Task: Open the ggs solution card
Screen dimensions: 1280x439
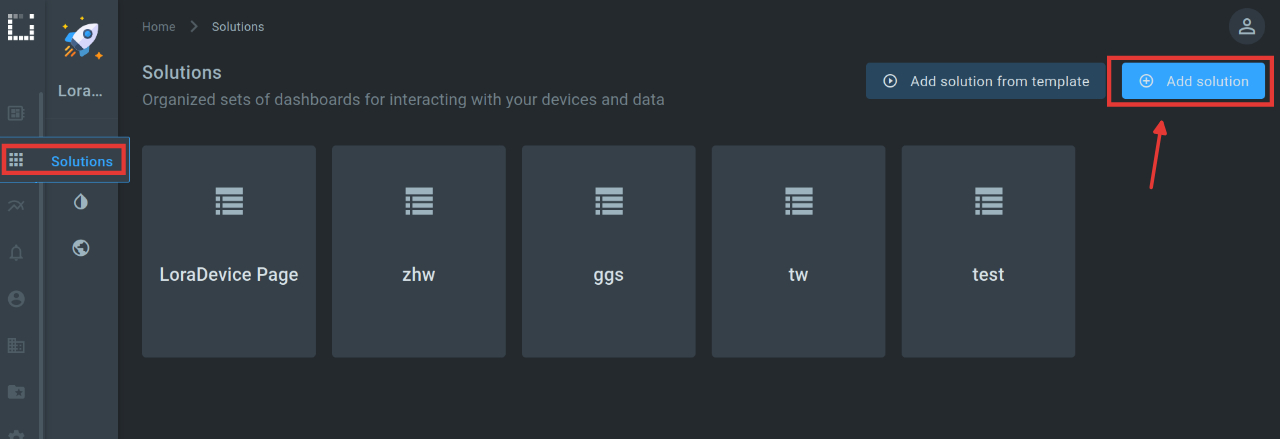Action: (609, 251)
